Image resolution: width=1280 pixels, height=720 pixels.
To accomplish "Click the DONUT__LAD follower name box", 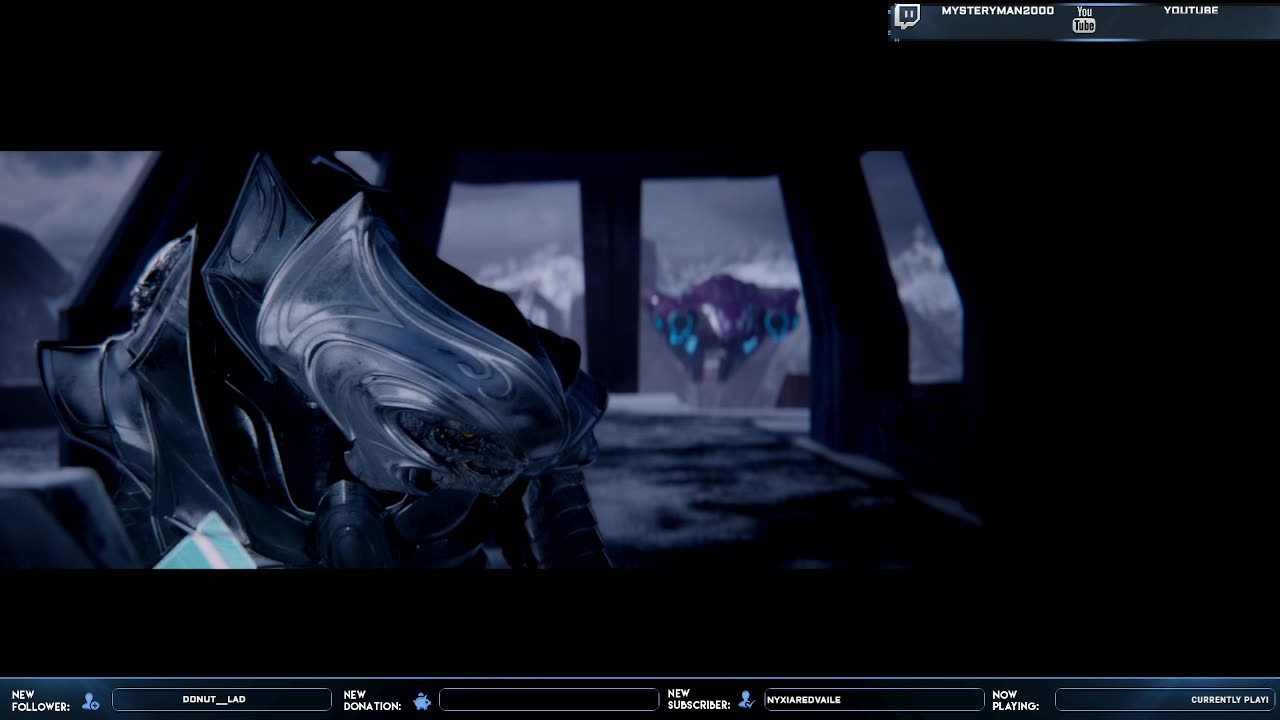I will tap(221, 700).
